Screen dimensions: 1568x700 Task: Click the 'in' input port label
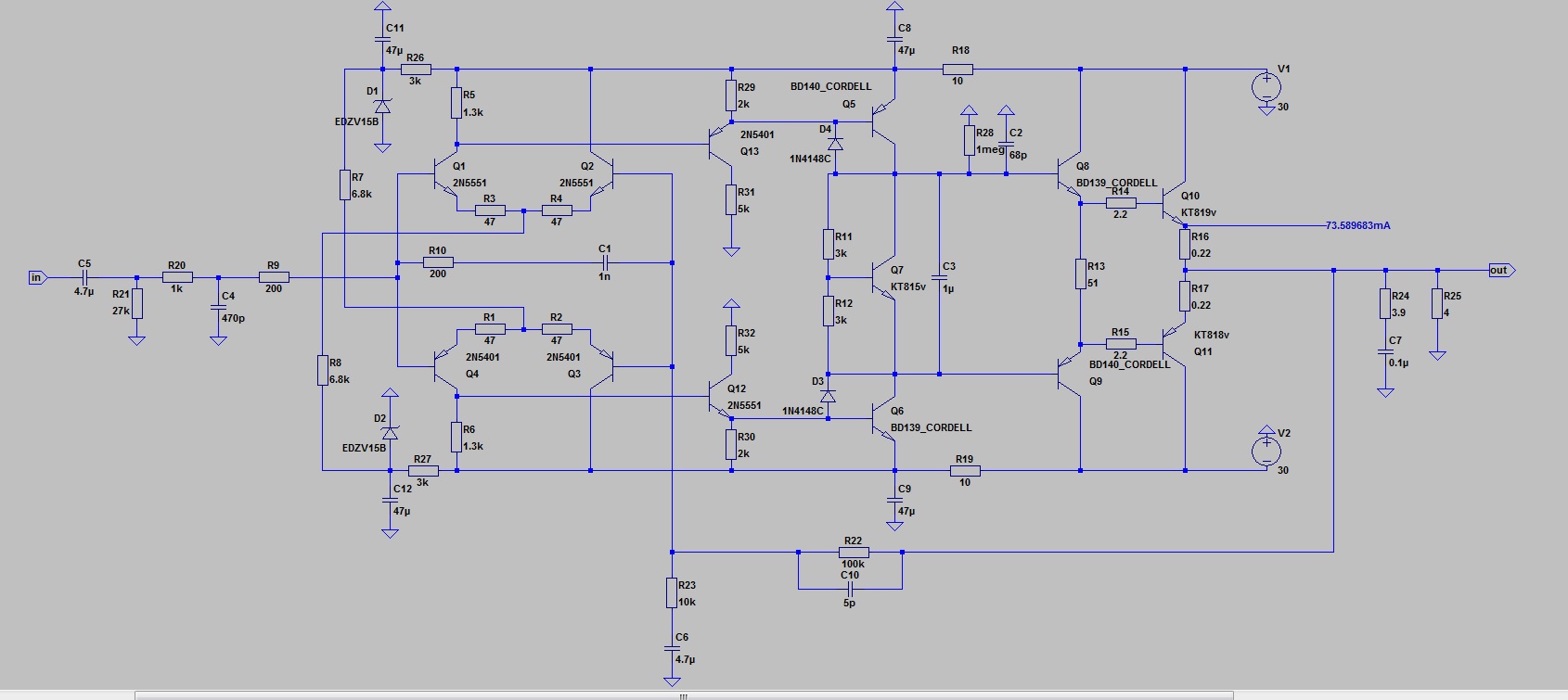pos(37,277)
